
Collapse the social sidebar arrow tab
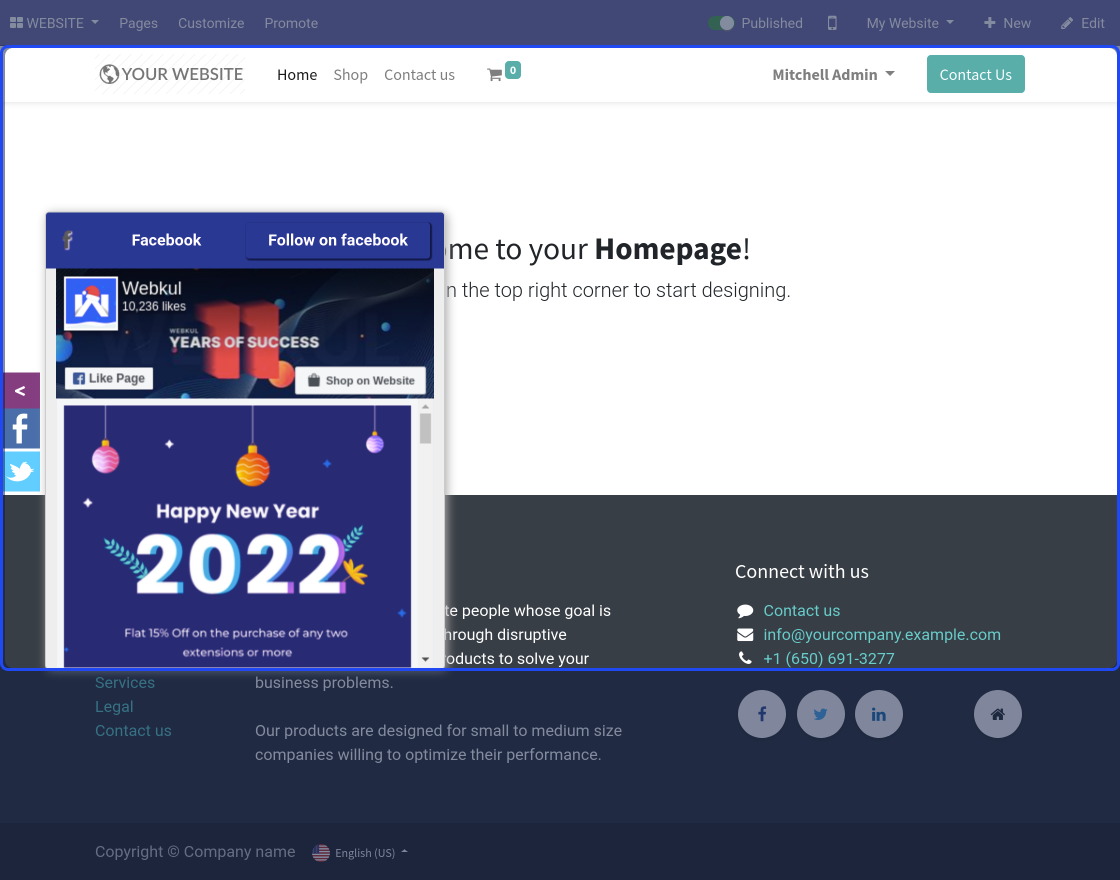(x=21, y=391)
